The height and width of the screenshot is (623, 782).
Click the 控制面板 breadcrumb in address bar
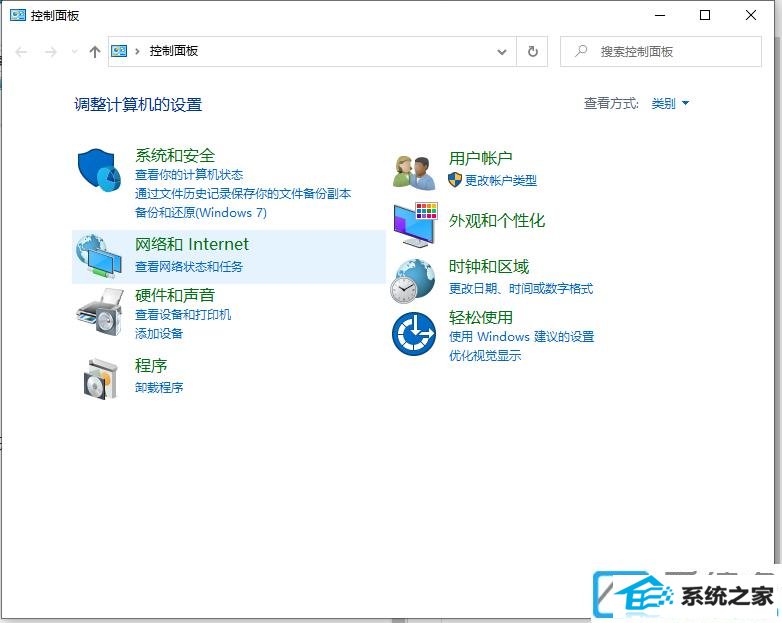[x=174, y=51]
